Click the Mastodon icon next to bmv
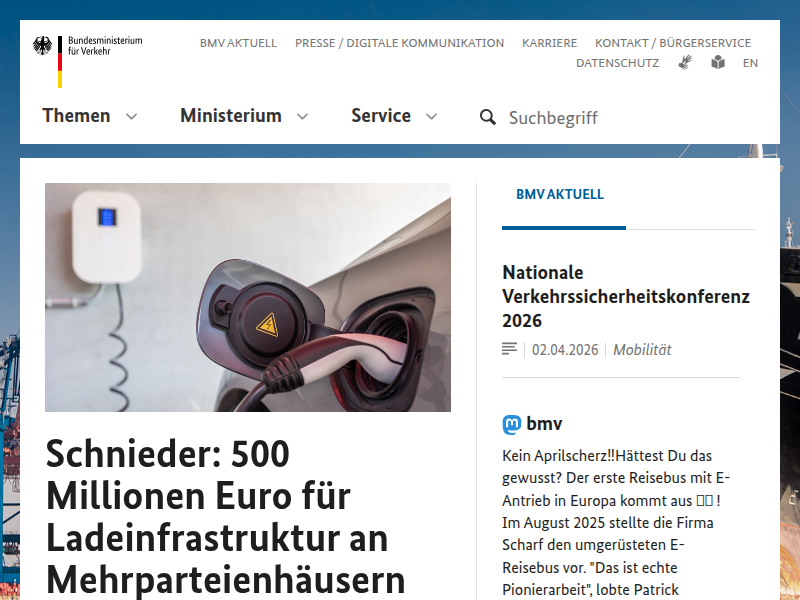The width and height of the screenshot is (800, 600). coord(512,424)
